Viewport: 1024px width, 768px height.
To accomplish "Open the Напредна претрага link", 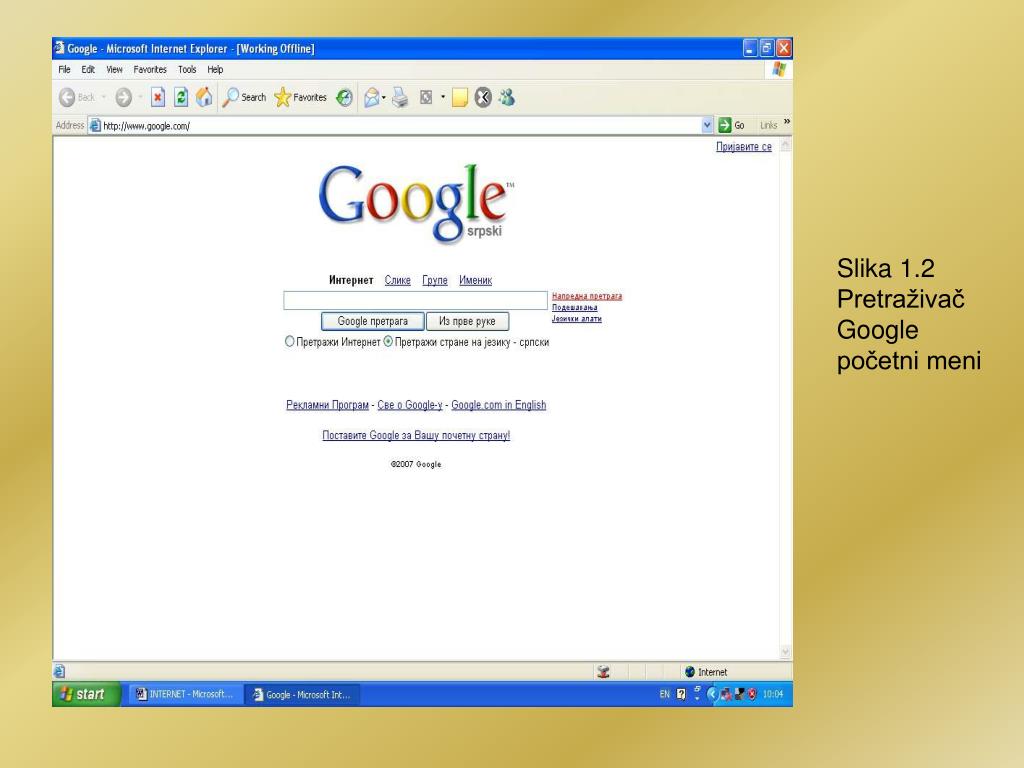I will (587, 296).
